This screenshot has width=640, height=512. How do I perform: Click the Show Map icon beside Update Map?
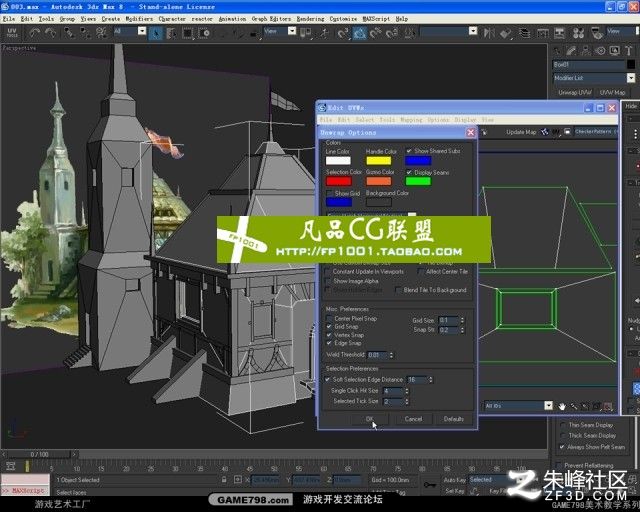pyautogui.click(x=544, y=132)
